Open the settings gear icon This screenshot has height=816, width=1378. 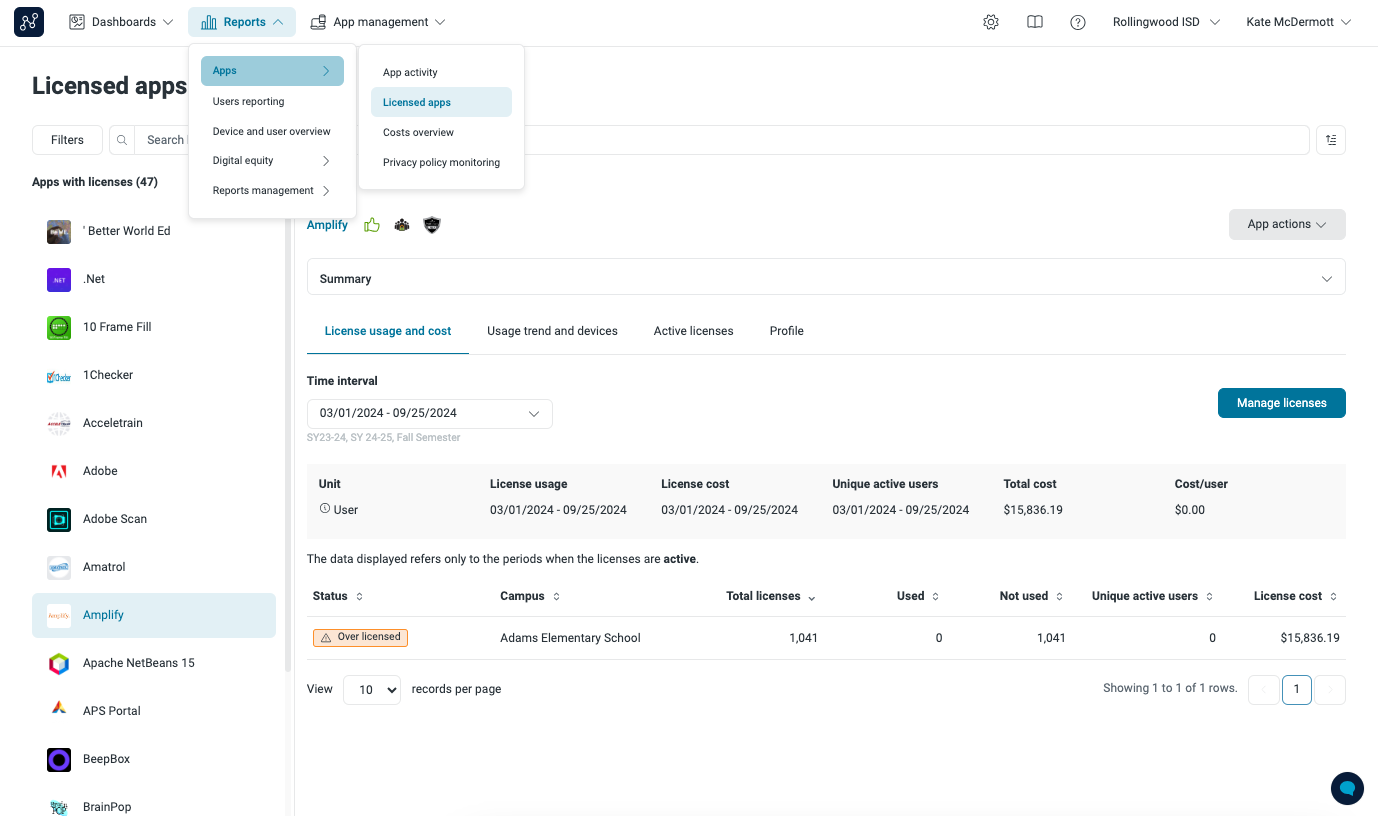pyautogui.click(x=991, y=22)
